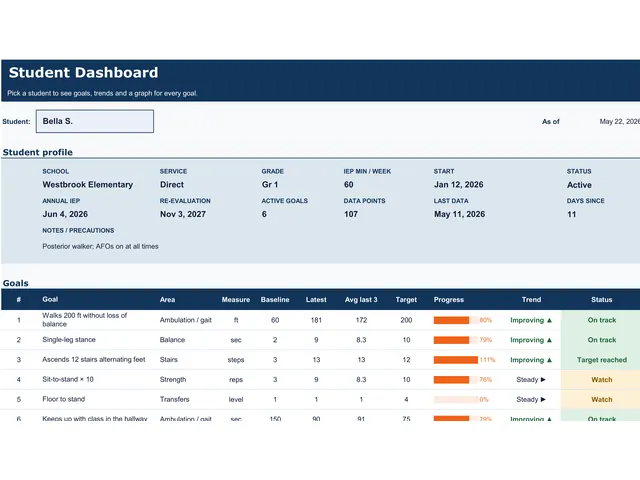Select the May 11, 2026 last data date
Viewport: 640px width, 480px height.
460,214
